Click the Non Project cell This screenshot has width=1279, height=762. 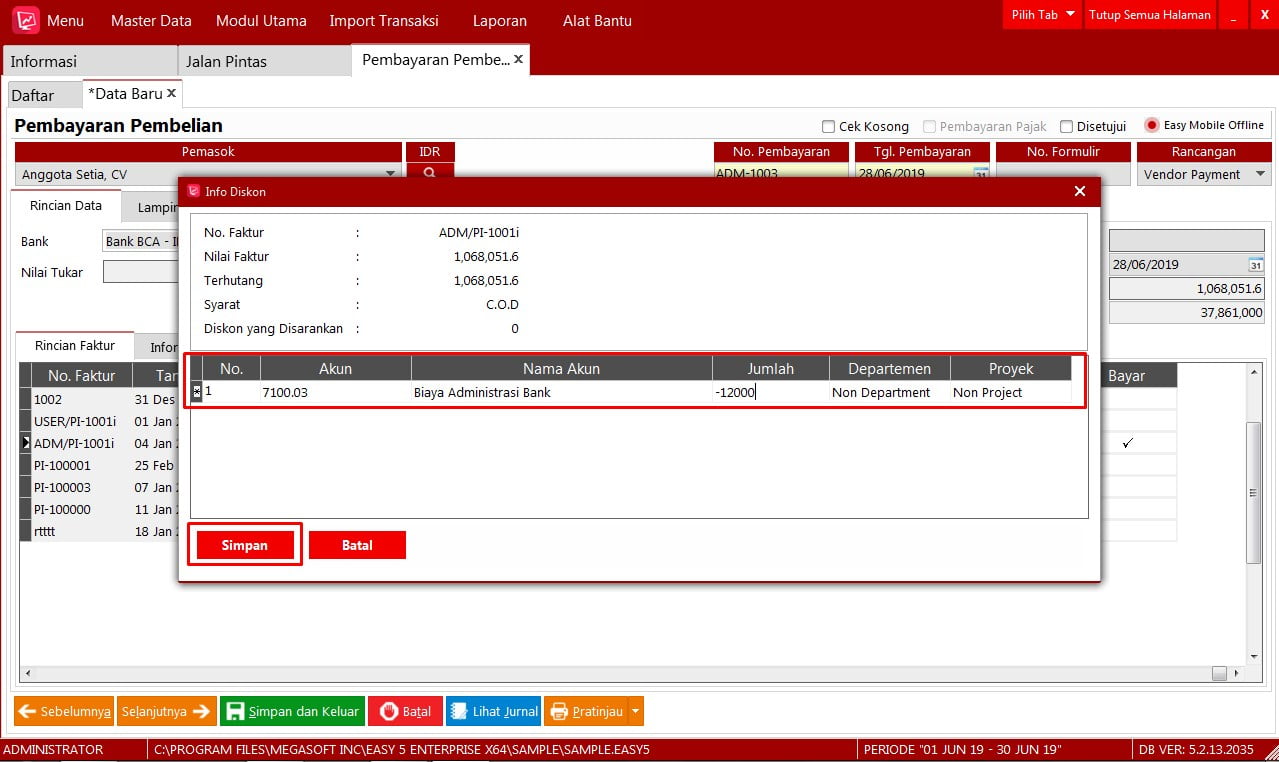click(x=1010, y=392)
